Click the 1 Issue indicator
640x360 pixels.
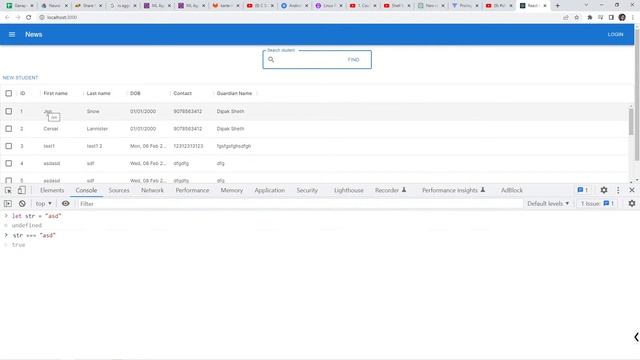598,203
